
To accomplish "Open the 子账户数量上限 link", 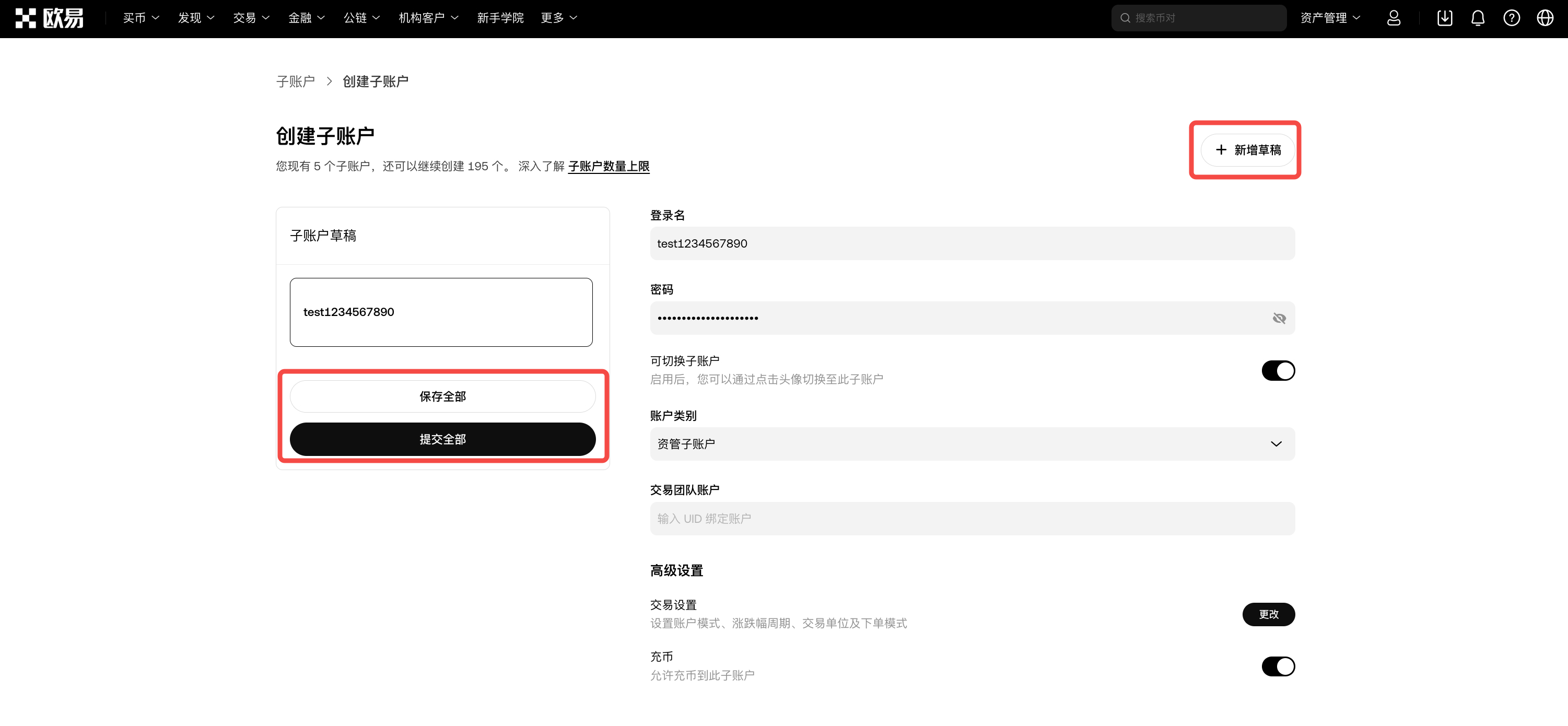I will click(609, 166).
